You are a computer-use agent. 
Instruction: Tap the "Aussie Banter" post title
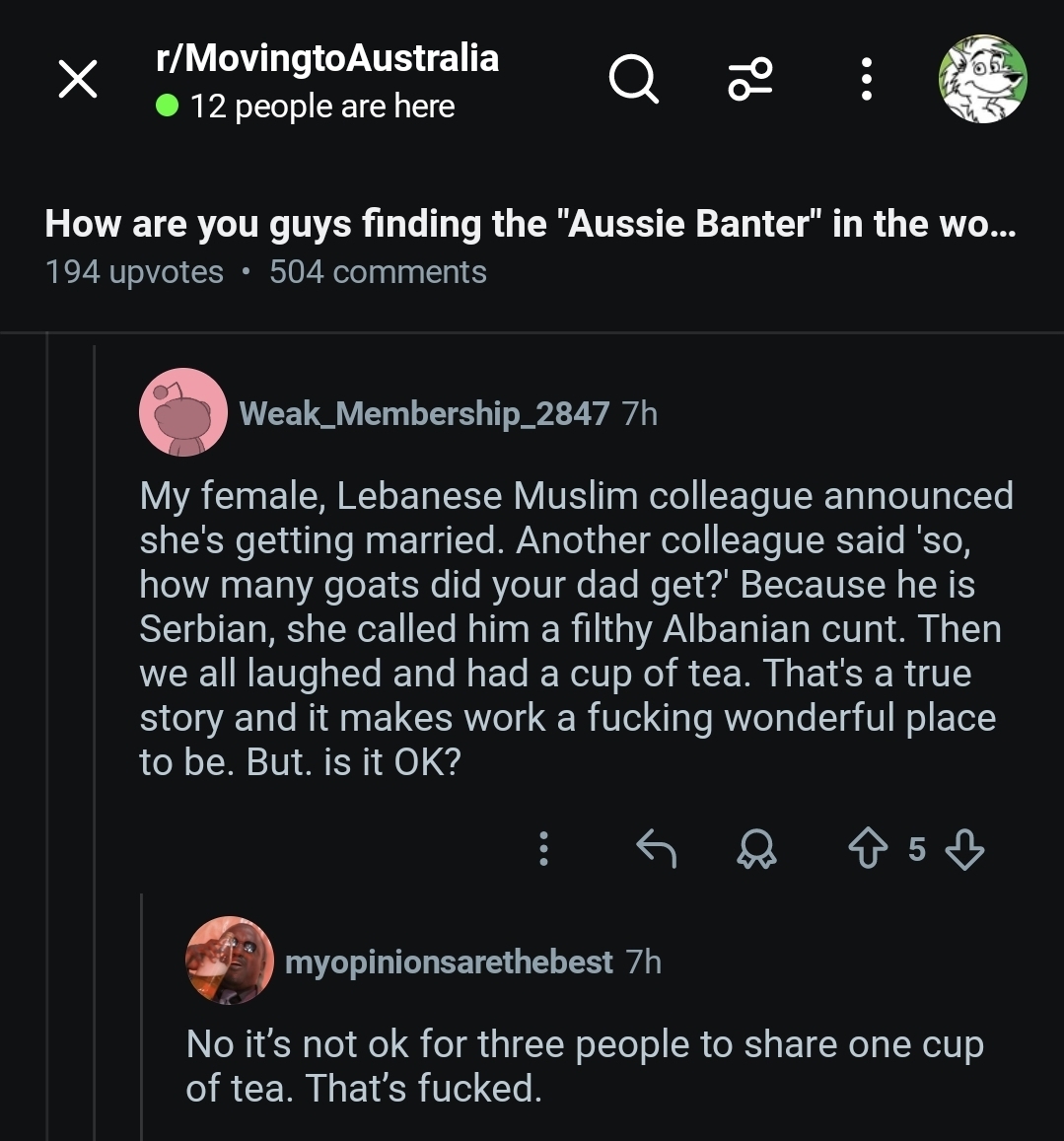pyautogui.click(x=531, y=224)
